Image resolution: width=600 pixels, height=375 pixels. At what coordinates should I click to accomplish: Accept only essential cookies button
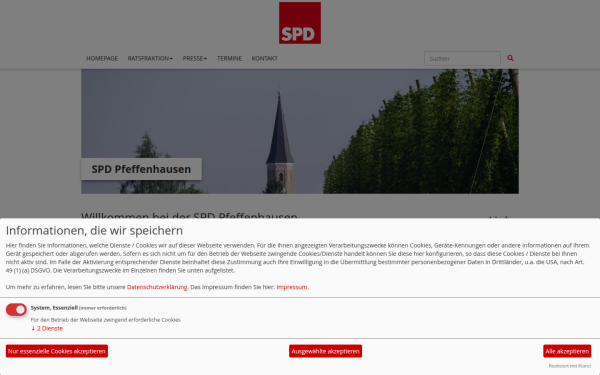coord(57,351)
